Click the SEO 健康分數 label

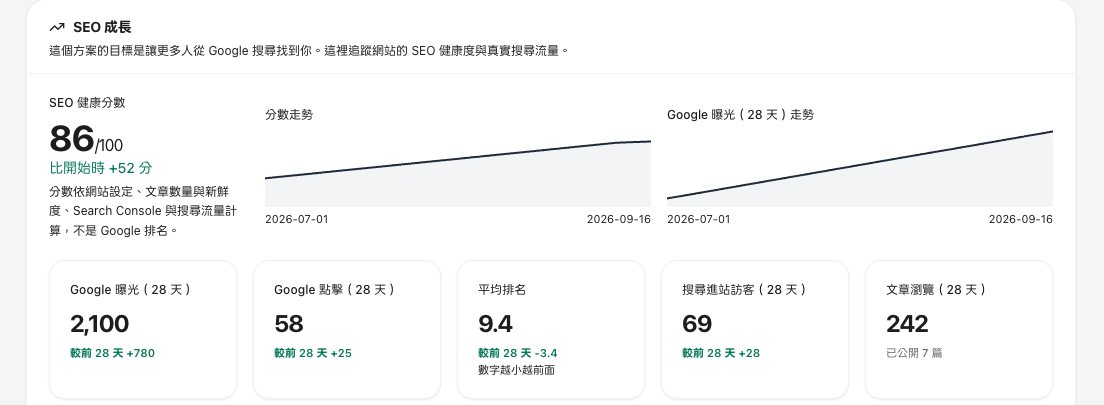tap(87, 102)
